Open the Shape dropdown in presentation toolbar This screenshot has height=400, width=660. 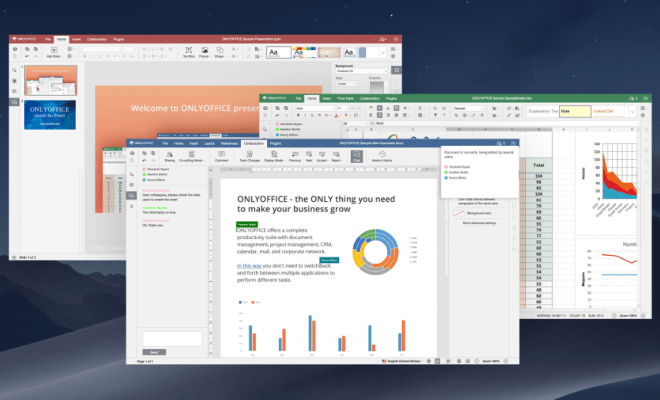(x=219, y=52)
